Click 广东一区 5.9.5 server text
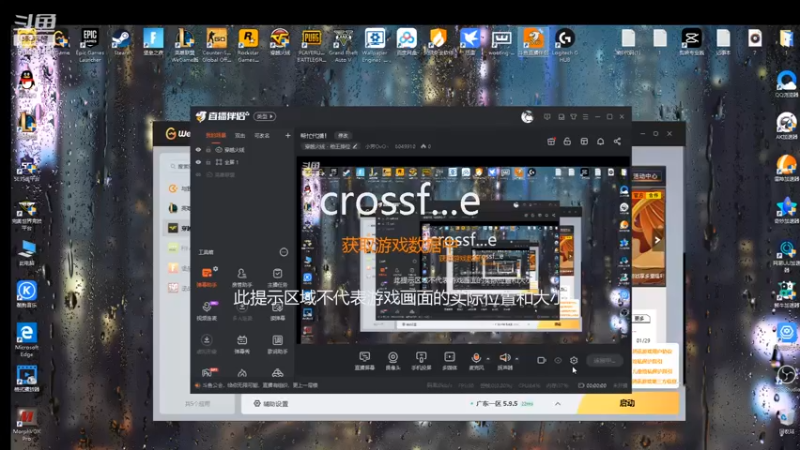 pos(496,404)
